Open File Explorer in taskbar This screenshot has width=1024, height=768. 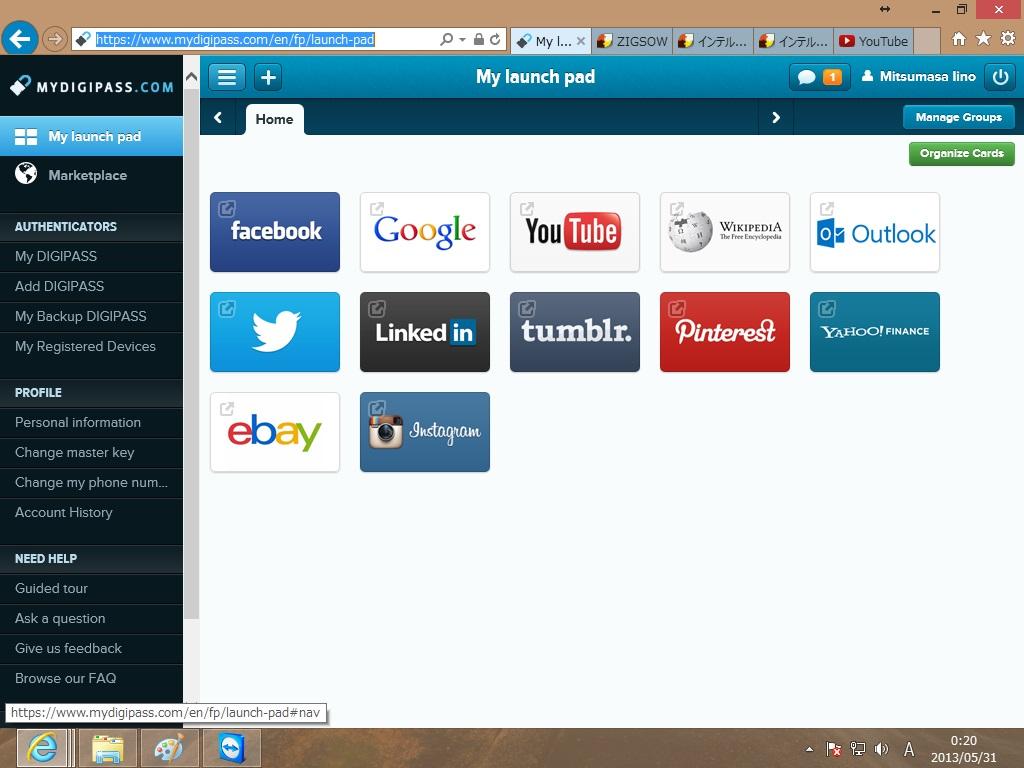point(107,748)
